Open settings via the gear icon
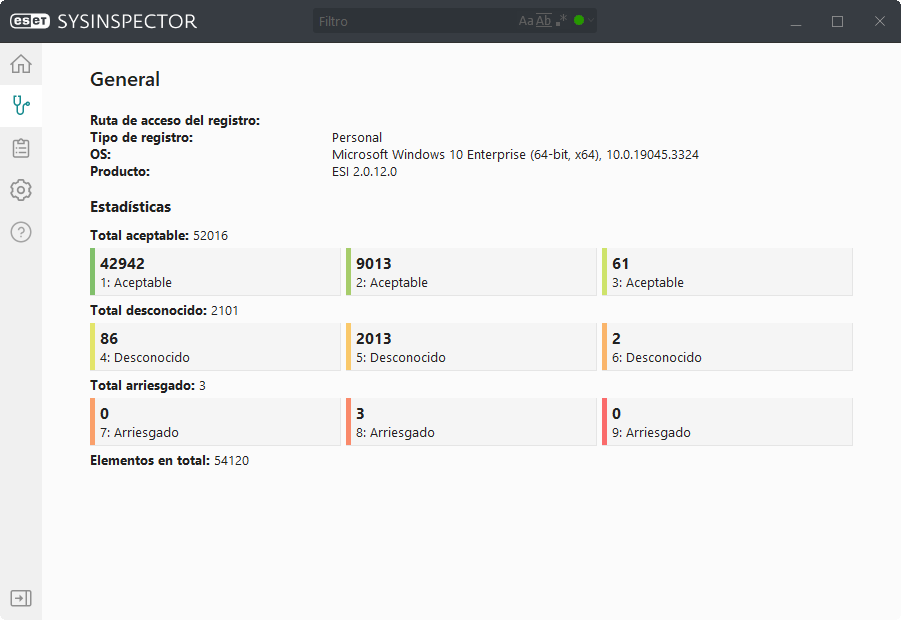Image resolution: width=901 pixels, height=620 pixels. [21, 190]
